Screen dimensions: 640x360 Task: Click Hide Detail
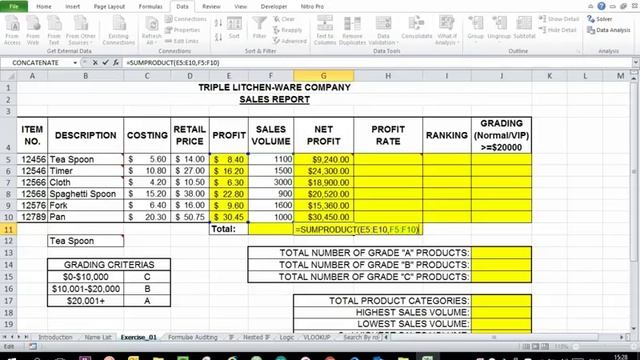pyautogui.click(x=558, y=30)
